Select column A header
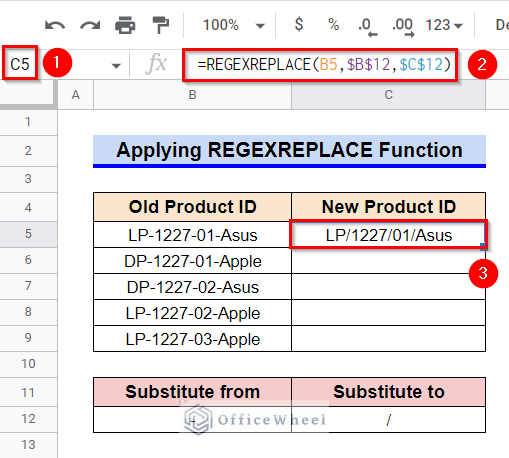509x458 pixels. pos(76,95)
